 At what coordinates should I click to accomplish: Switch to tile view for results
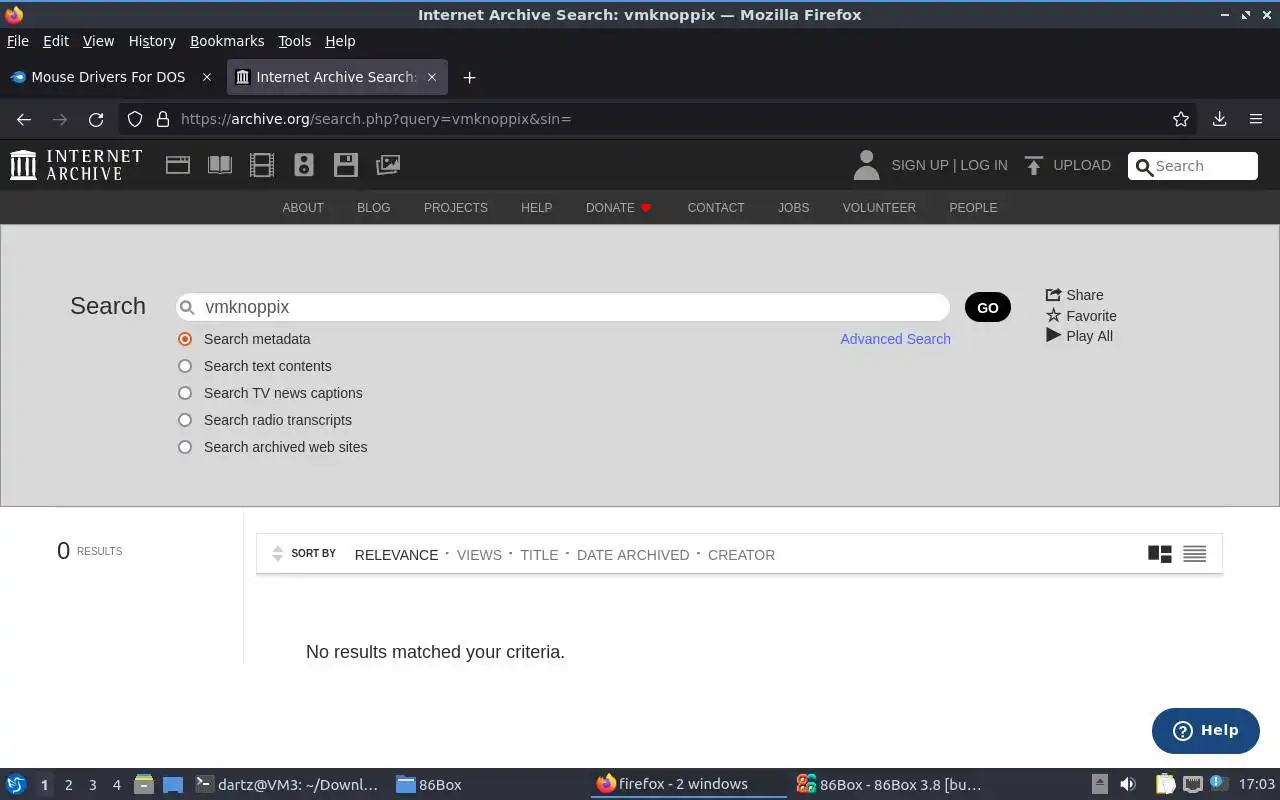[1160, 554]
